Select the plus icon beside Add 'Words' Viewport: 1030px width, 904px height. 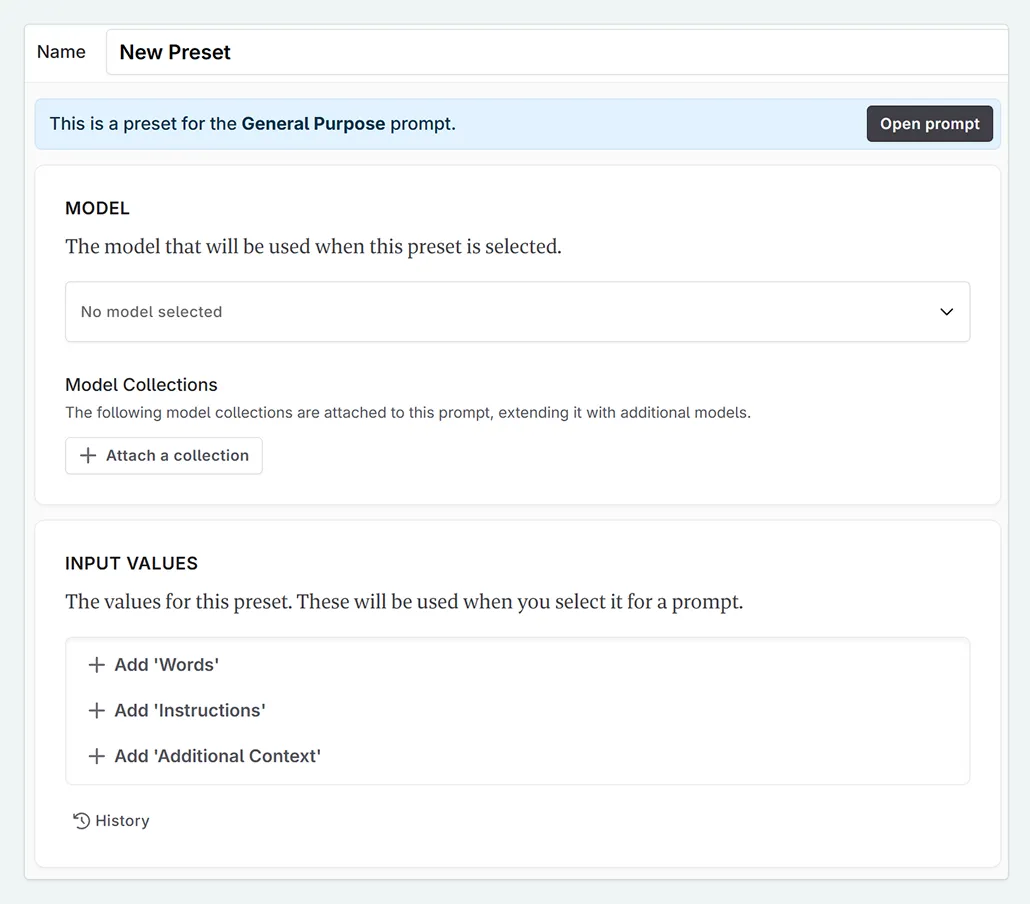click(96, 664)
